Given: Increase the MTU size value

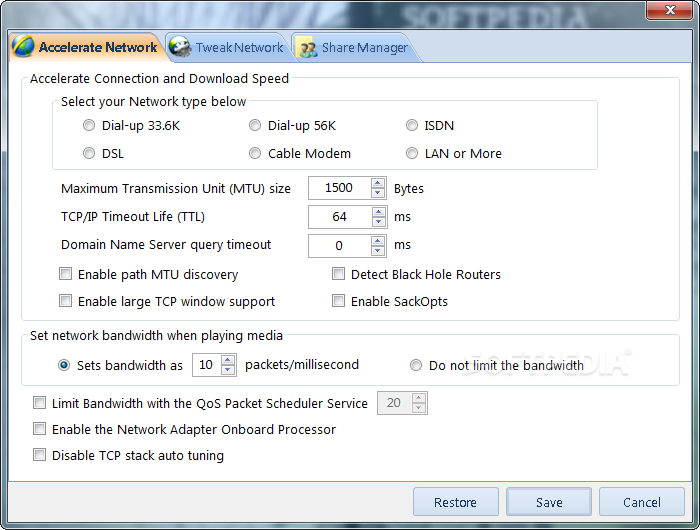Looking at the screenshot, I should [378, 183].
